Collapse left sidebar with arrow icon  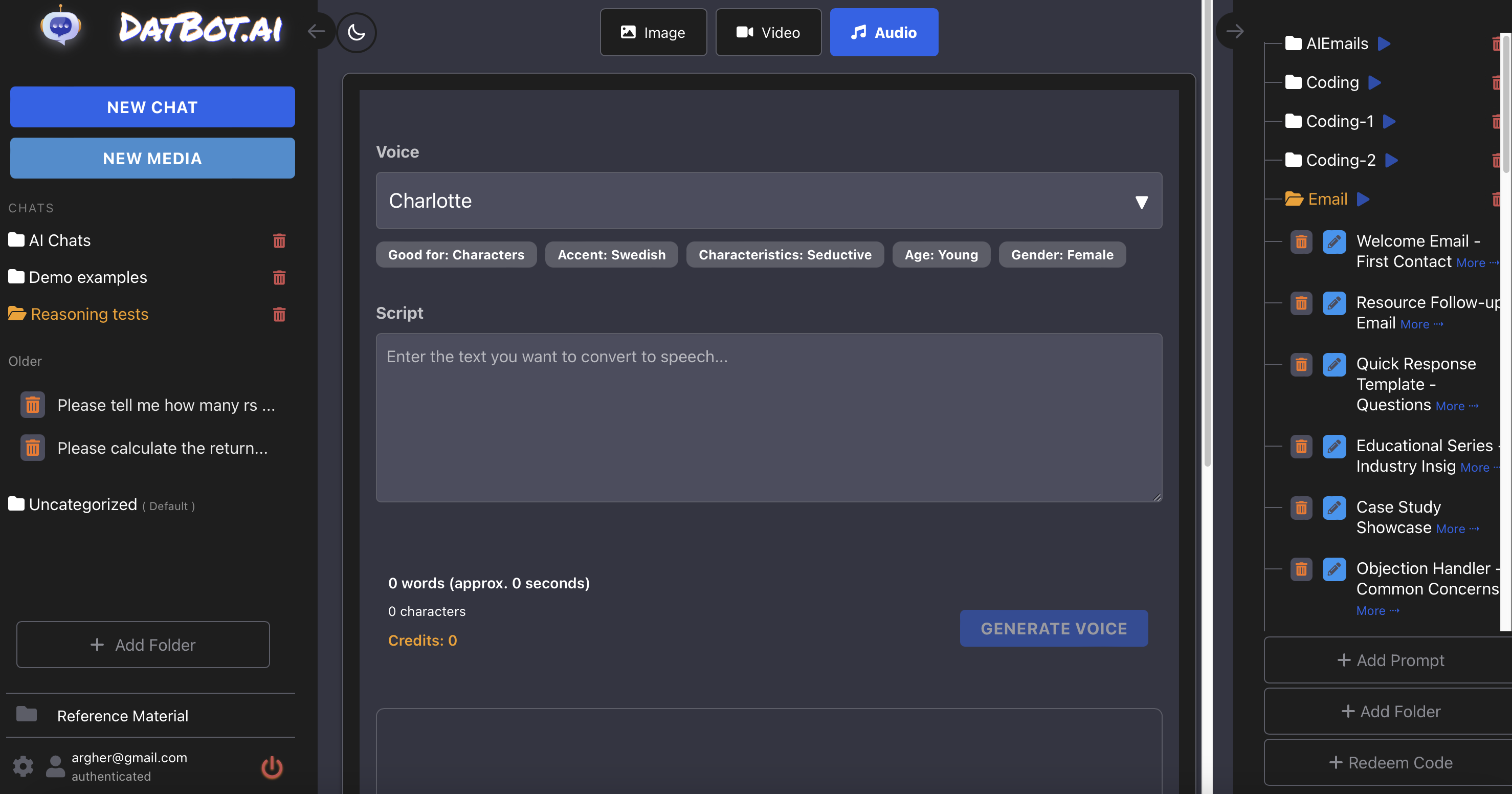(x=317, y=32)
